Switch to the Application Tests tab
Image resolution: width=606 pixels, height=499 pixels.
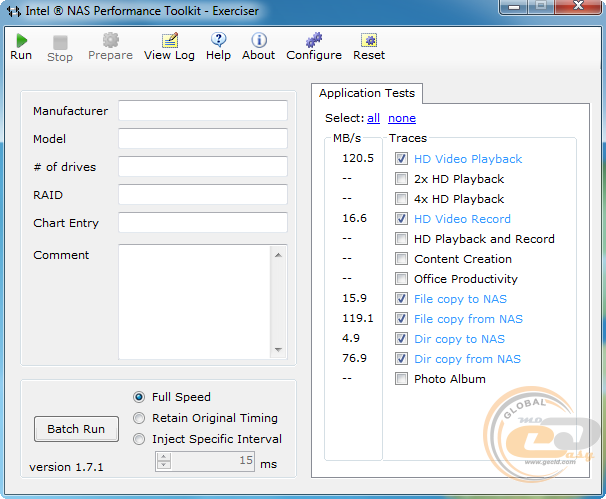(366, 93)
